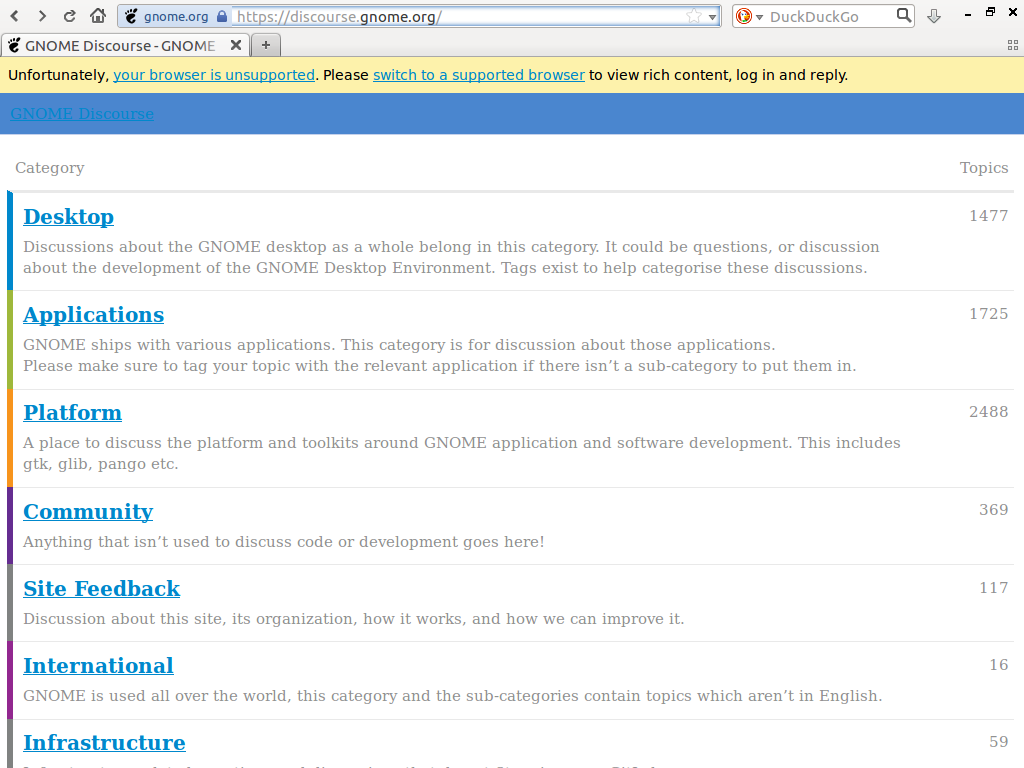The width and height of the screenshot is (1024, 768).
Task: Follow 'your browser is unsupported' link
Action: pos(214,75)
